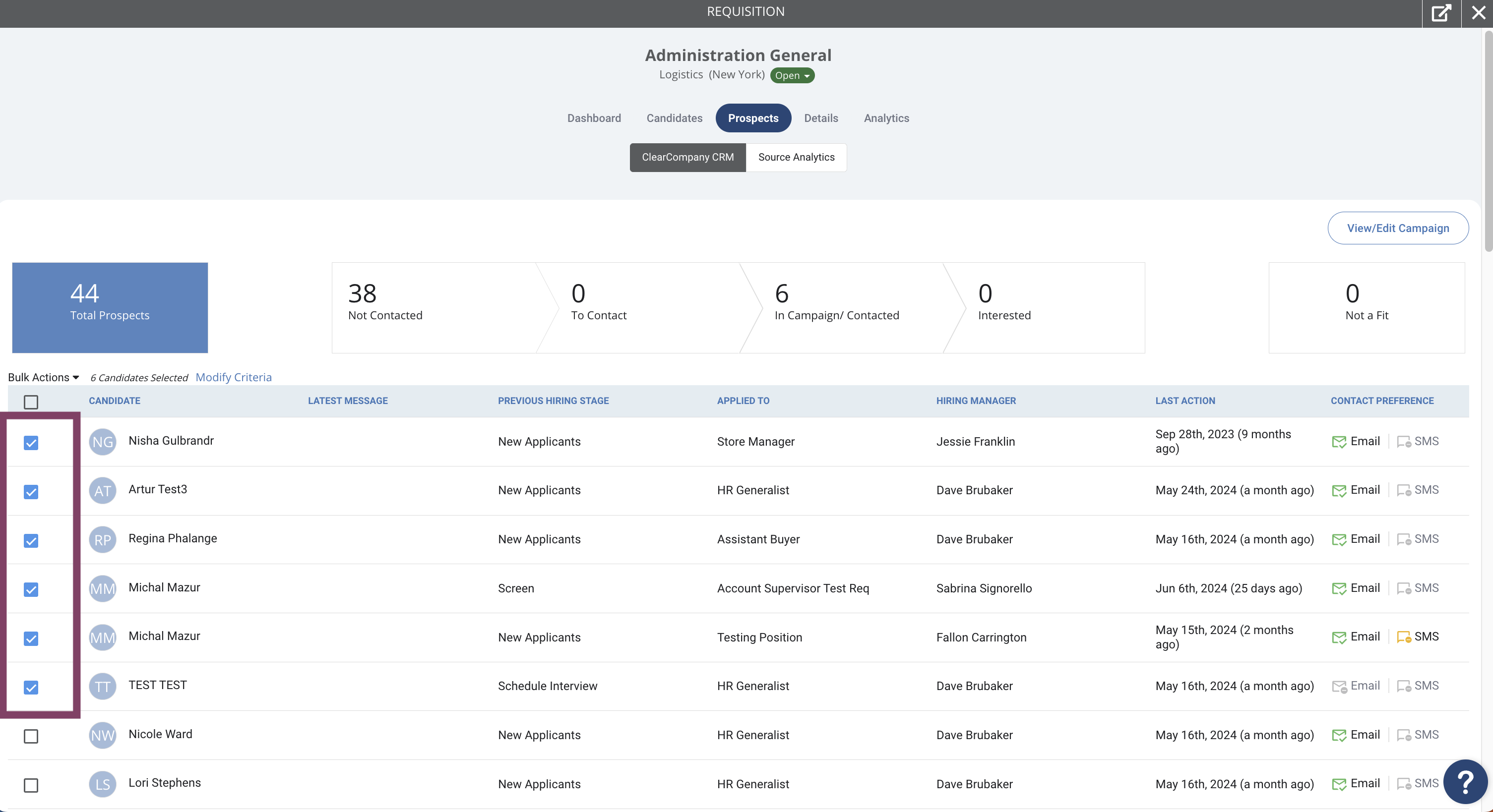Open Nicole Ward's candidate name
Screen dimensions: 1493x812
[x=160, y=734]
